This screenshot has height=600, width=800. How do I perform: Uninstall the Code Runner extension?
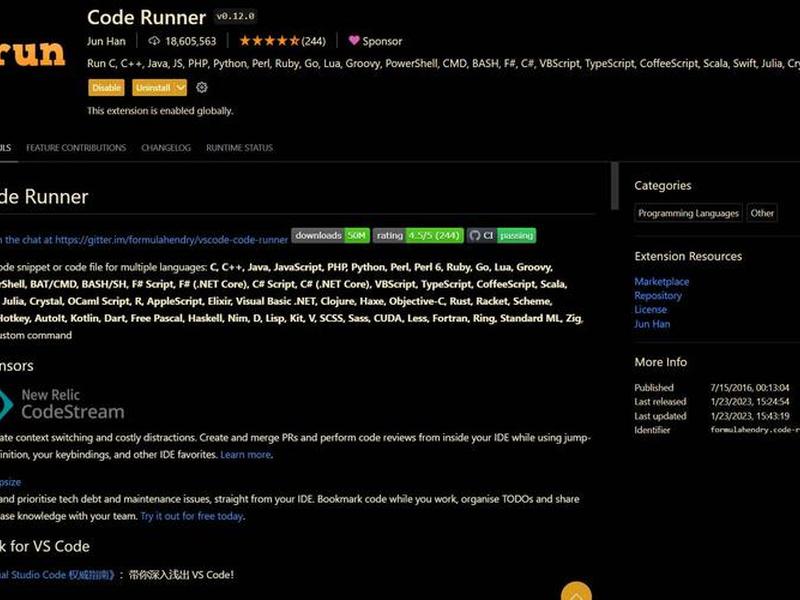[153, 87]
